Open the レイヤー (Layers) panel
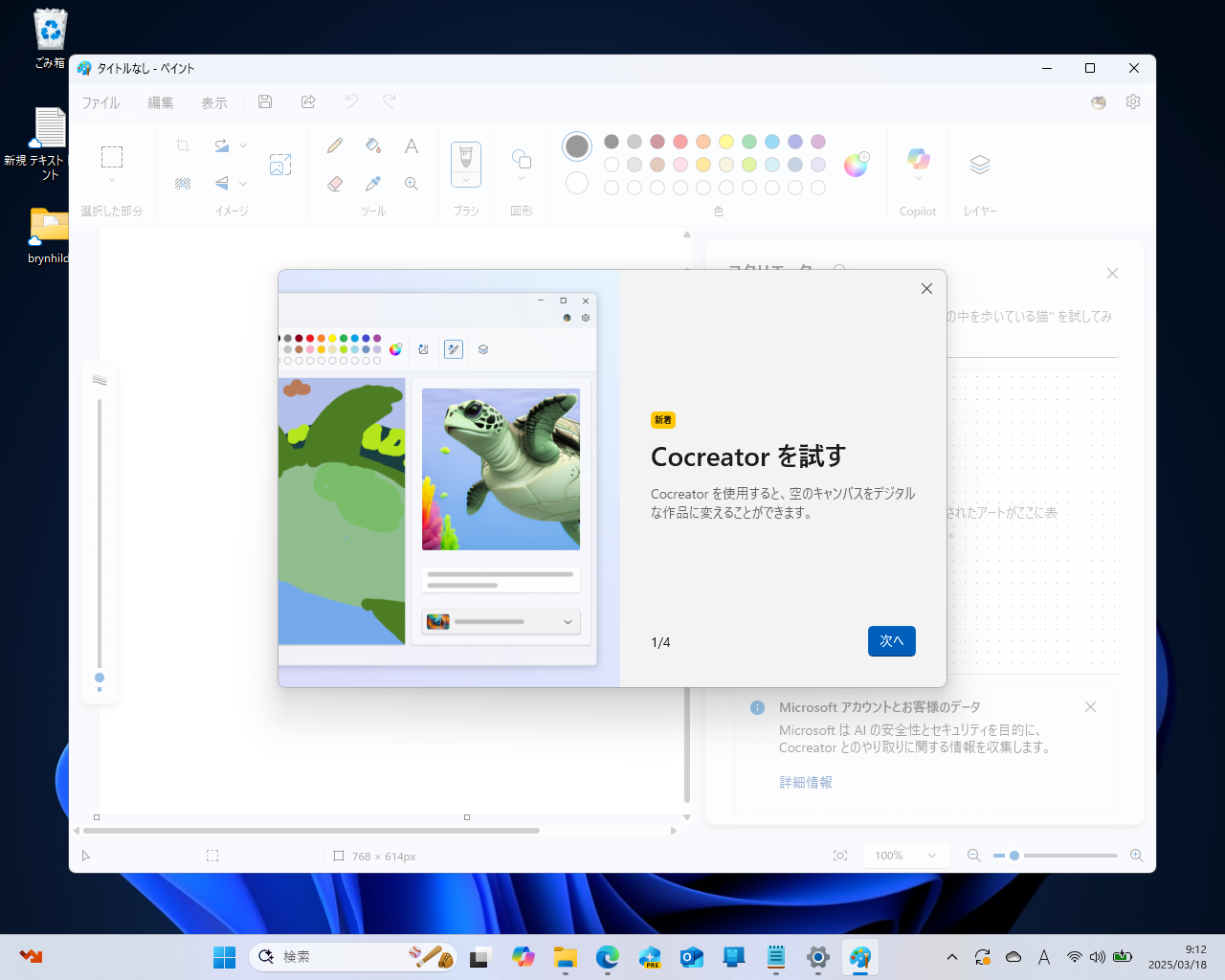The height and width of the screenshot is (980, 1225). tap(979, 163)
